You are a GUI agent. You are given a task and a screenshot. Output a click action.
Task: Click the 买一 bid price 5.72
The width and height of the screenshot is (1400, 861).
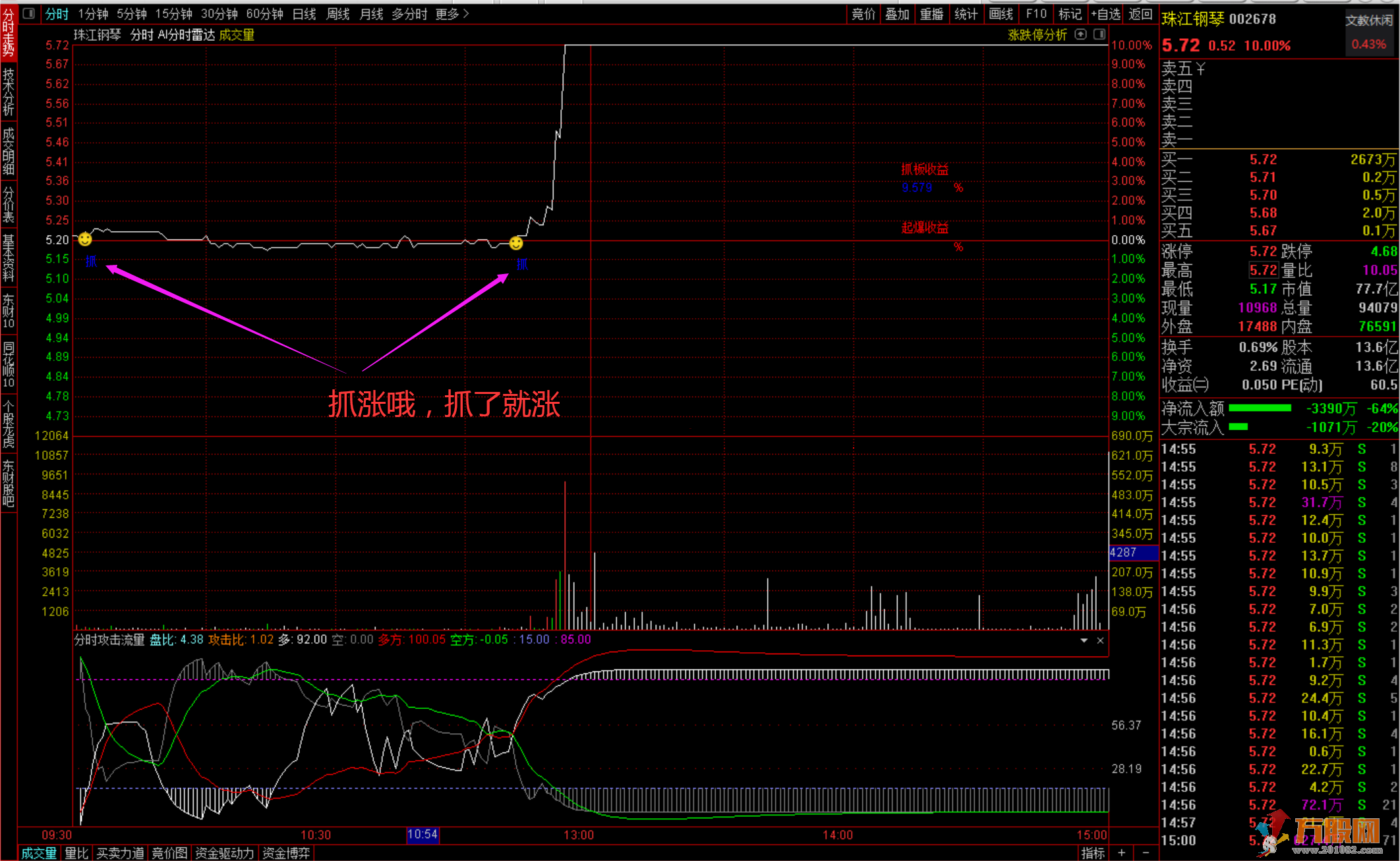[x=1263, y=159]
